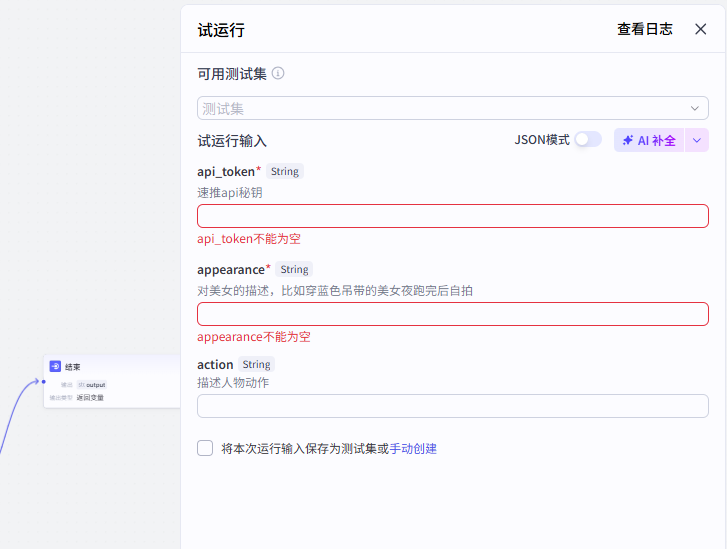Expand the arrow next to AI 补全
This screenshot has width=727, height=549.
coord(697,140)
